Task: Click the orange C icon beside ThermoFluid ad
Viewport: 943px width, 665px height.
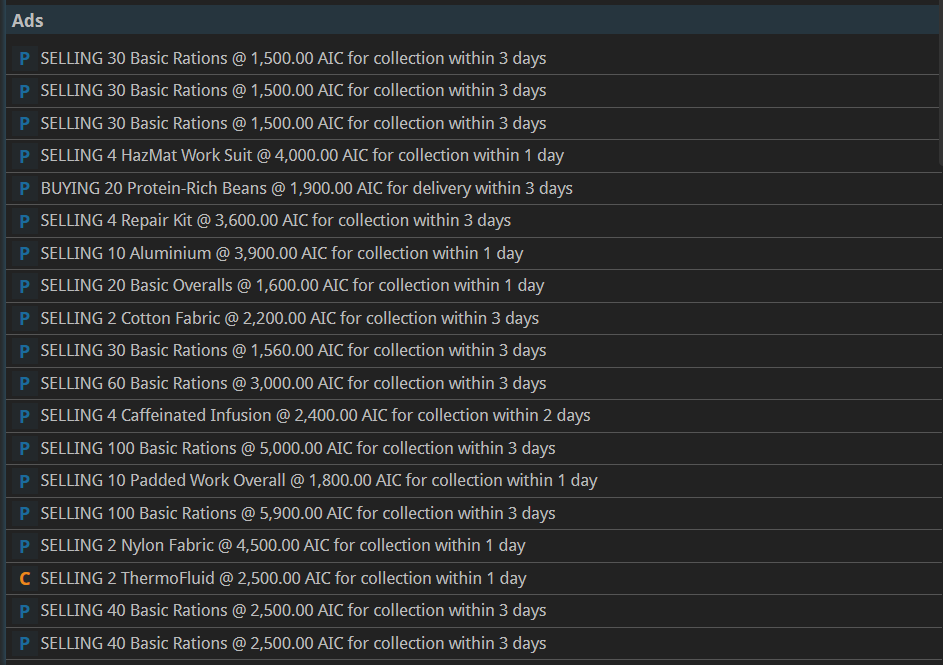Action: pos(25,579)
